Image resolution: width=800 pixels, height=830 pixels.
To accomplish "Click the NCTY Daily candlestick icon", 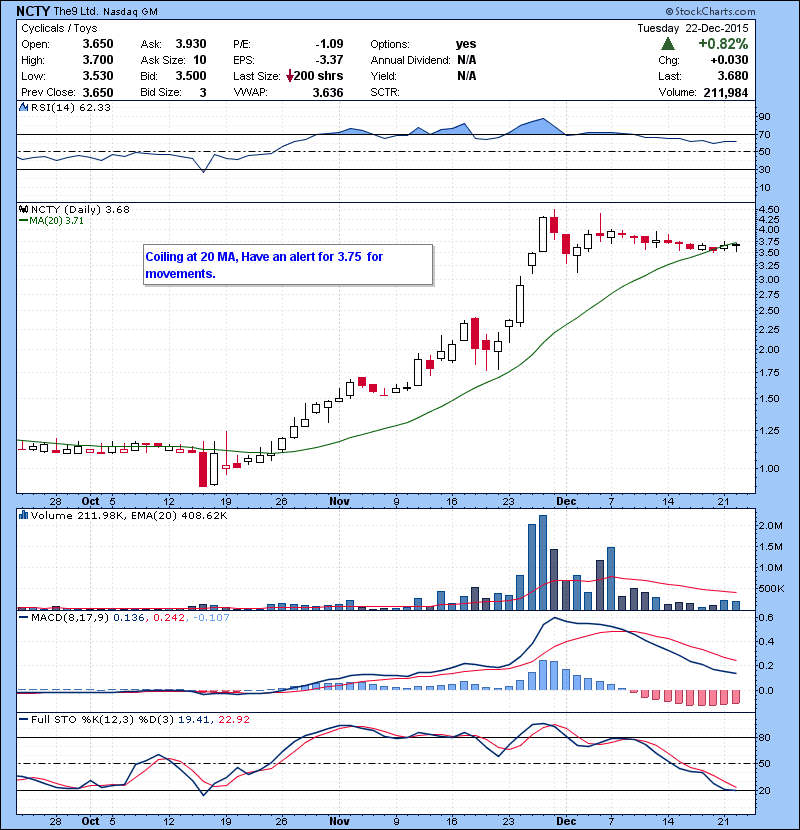I will 23,210.
